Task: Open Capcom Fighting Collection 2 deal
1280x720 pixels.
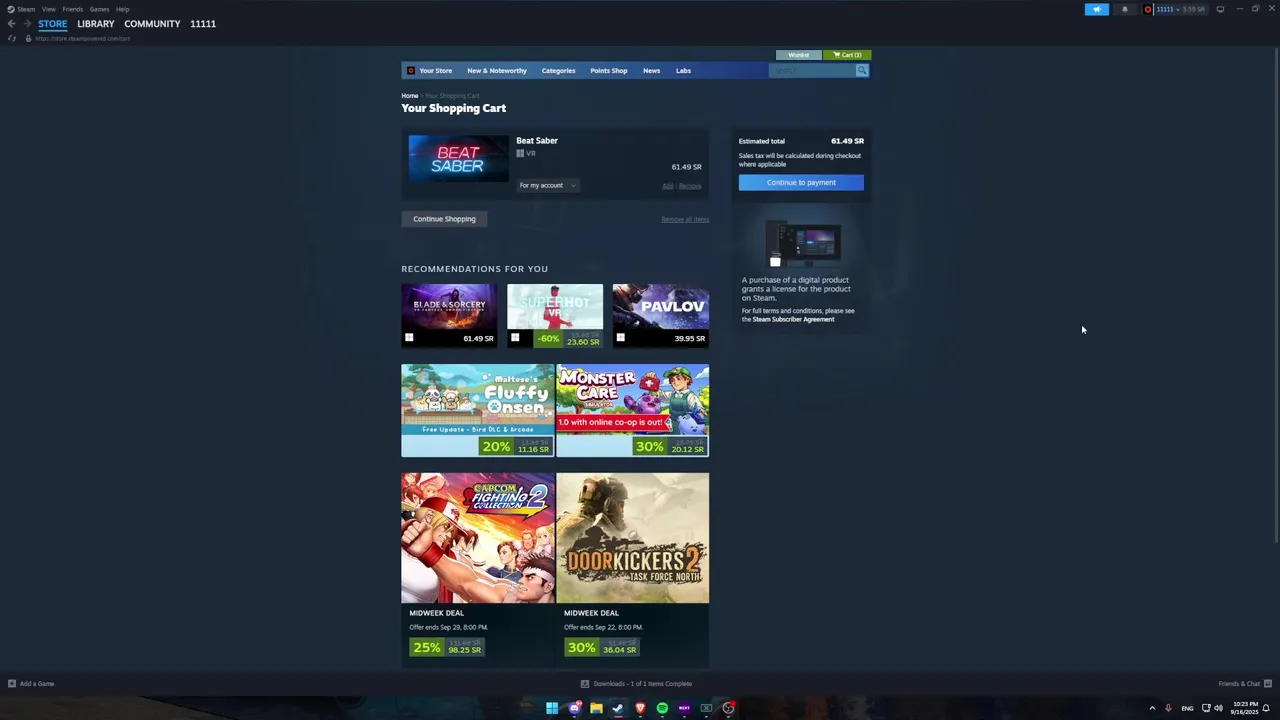Action: (478, 570)
